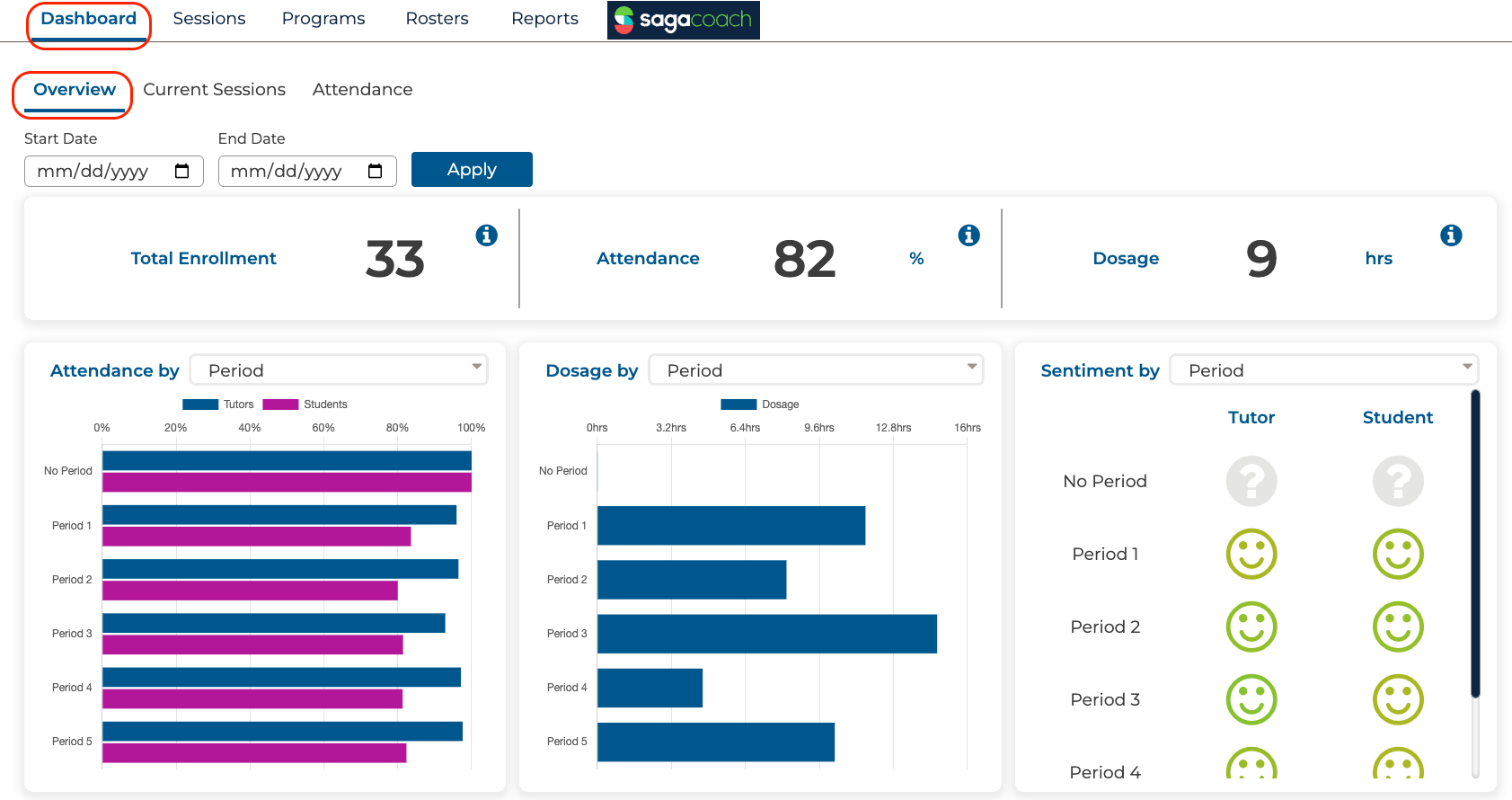
Task: Open the End Date calendar picker icon
Action: point(376,171)
